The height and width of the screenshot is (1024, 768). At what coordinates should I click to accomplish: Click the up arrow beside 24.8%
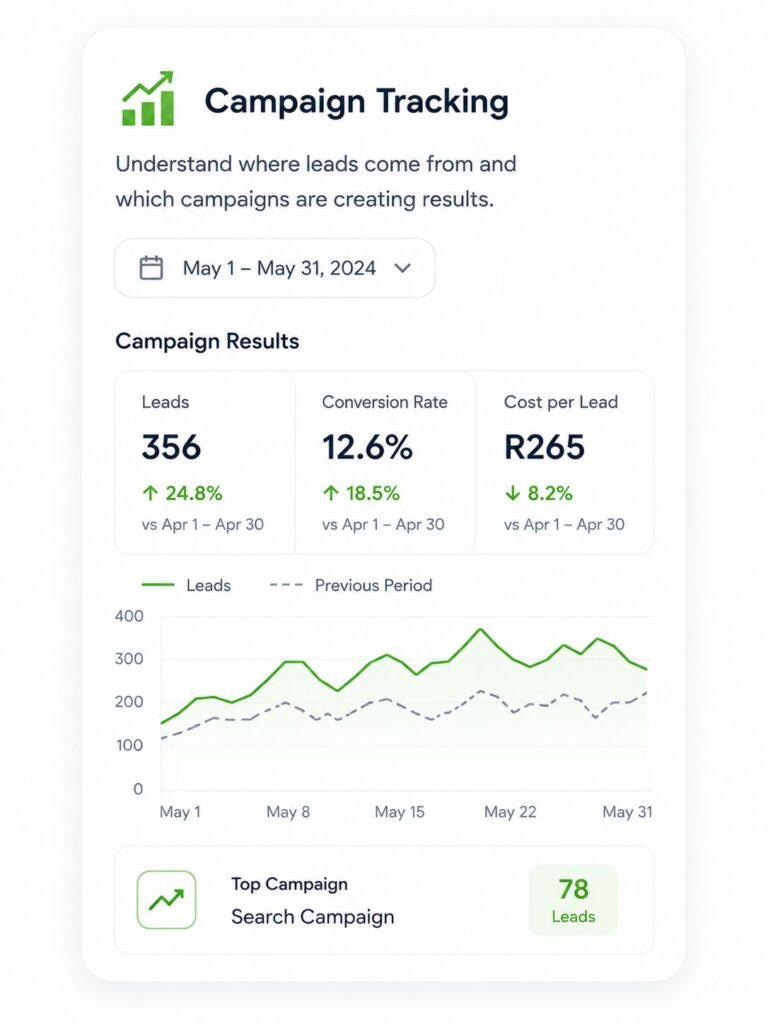150,493
